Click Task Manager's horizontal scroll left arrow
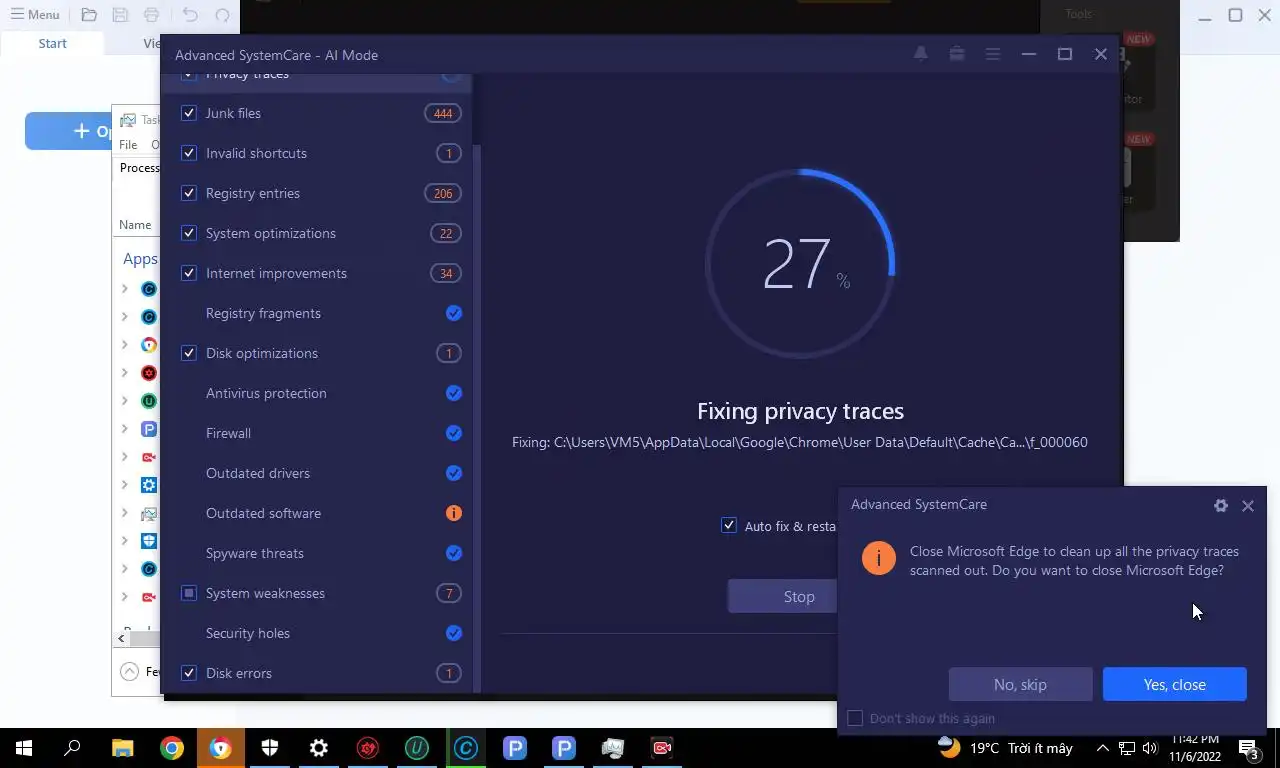 coord(122,638)
